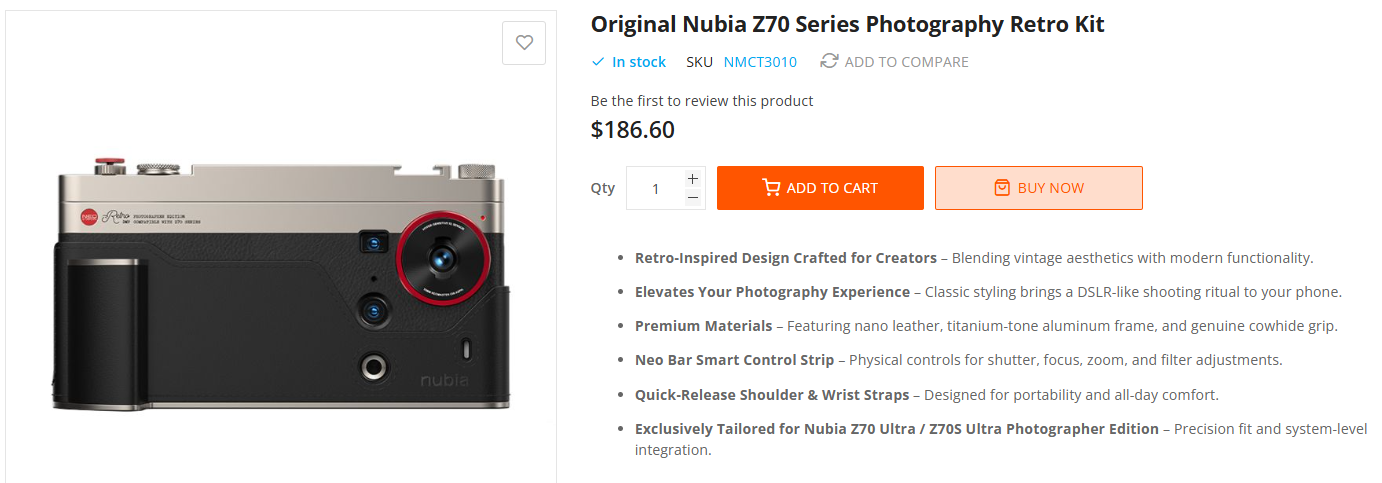Click the Premium Materials bullet text
Viewport: 1382px width, 483px height.
(986, 326)
